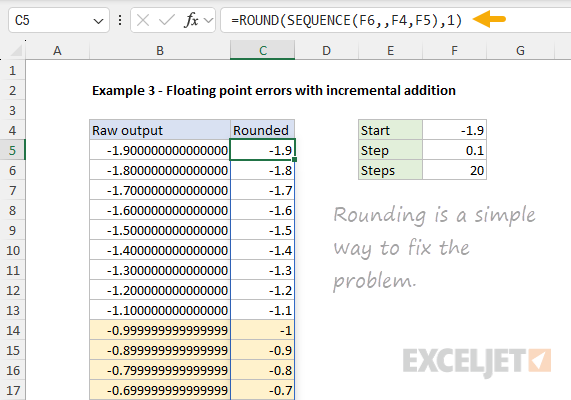Click the 'Steps' label cell

click(390, 170)
